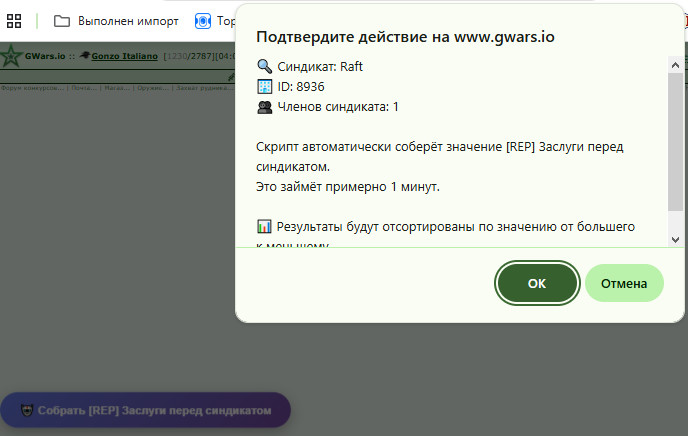
Task: Click the magnifier icon next to Синдикат: Raft
Action: click(x=264, y=66)
